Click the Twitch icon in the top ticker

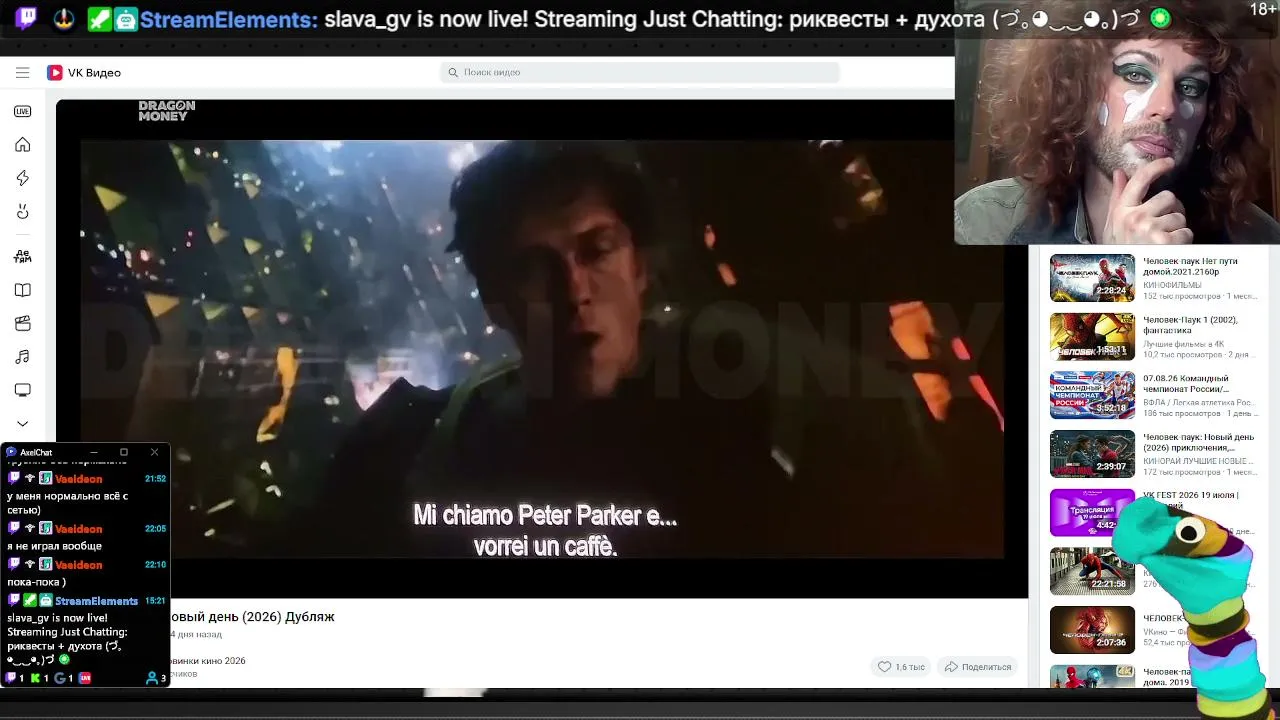pyautogui.click(x=27, y=19)
